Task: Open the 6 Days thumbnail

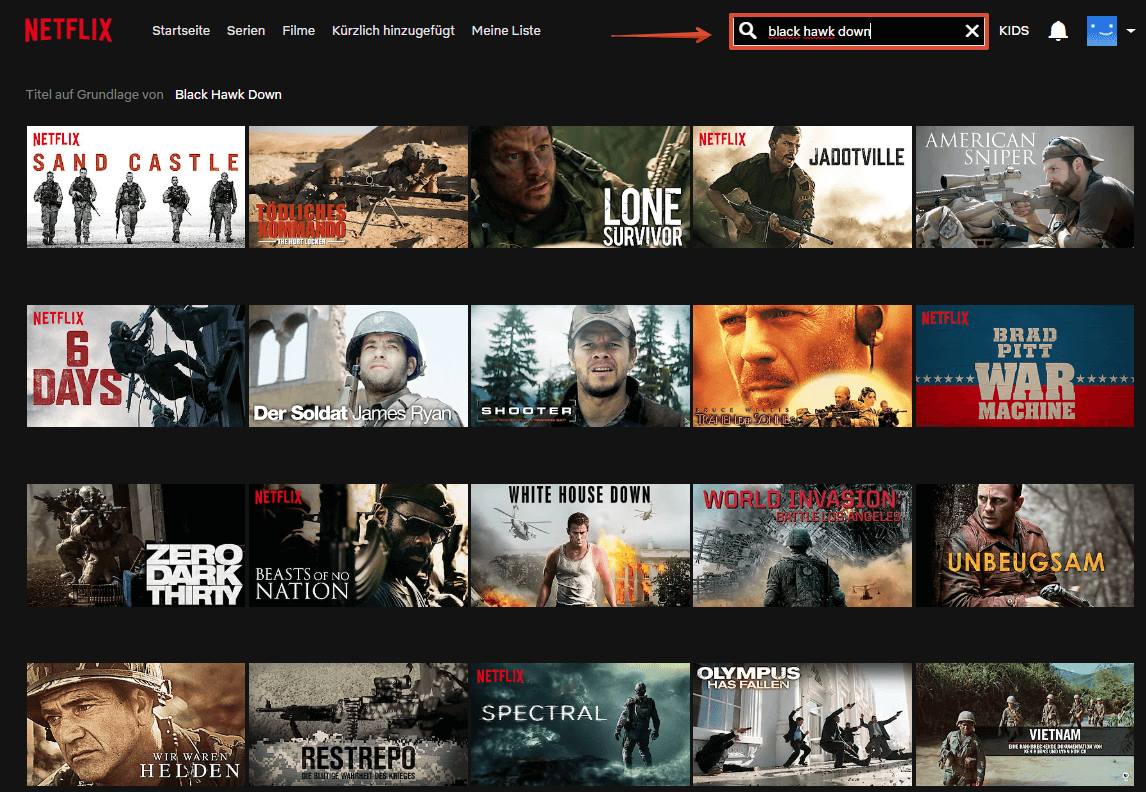Action: (x=136, y=366)
